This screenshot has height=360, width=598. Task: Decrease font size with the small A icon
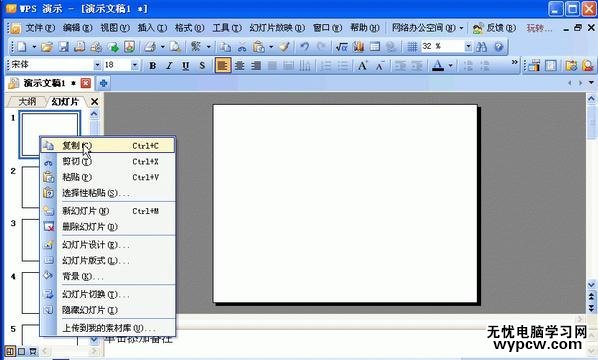pos(379,66)
